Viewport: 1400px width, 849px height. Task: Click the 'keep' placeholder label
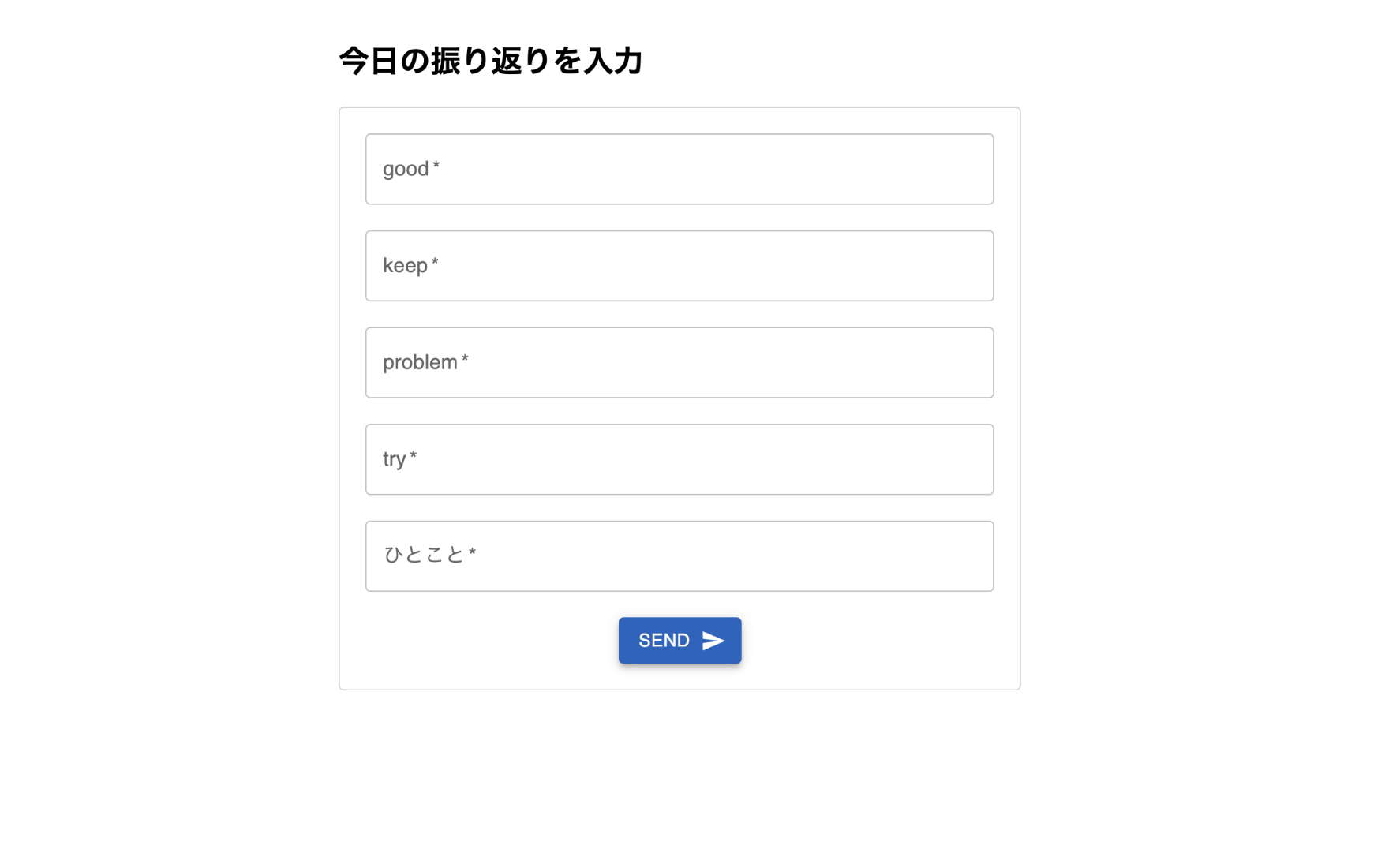405,266
